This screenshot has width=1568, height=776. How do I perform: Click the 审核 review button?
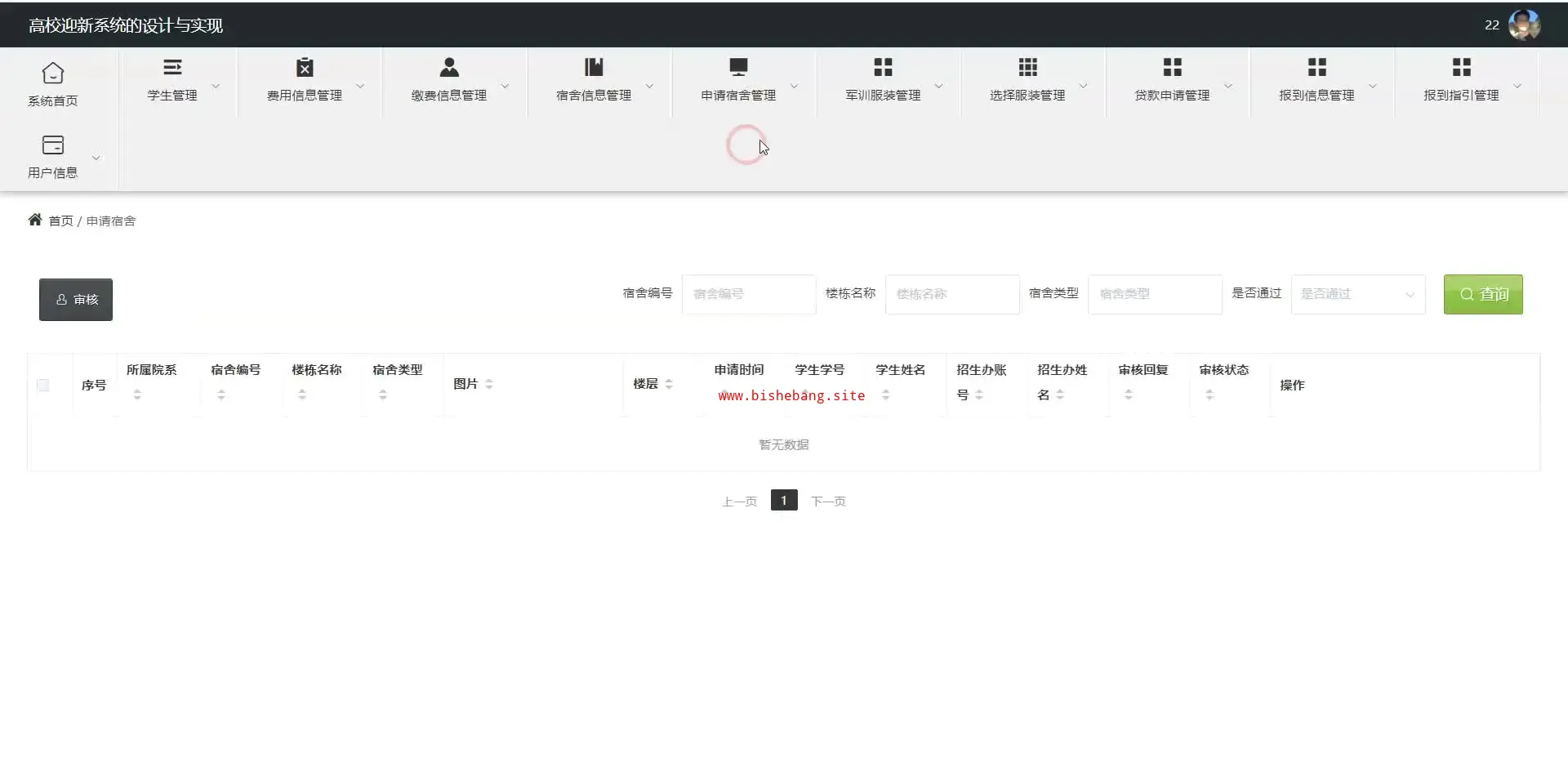pyautogui.click(x=76, y=300)
